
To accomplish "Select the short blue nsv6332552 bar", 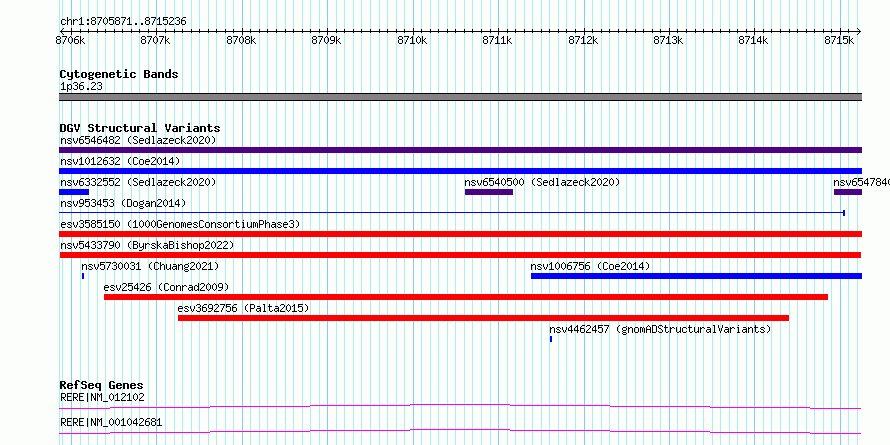I will [x=74, y=192].
